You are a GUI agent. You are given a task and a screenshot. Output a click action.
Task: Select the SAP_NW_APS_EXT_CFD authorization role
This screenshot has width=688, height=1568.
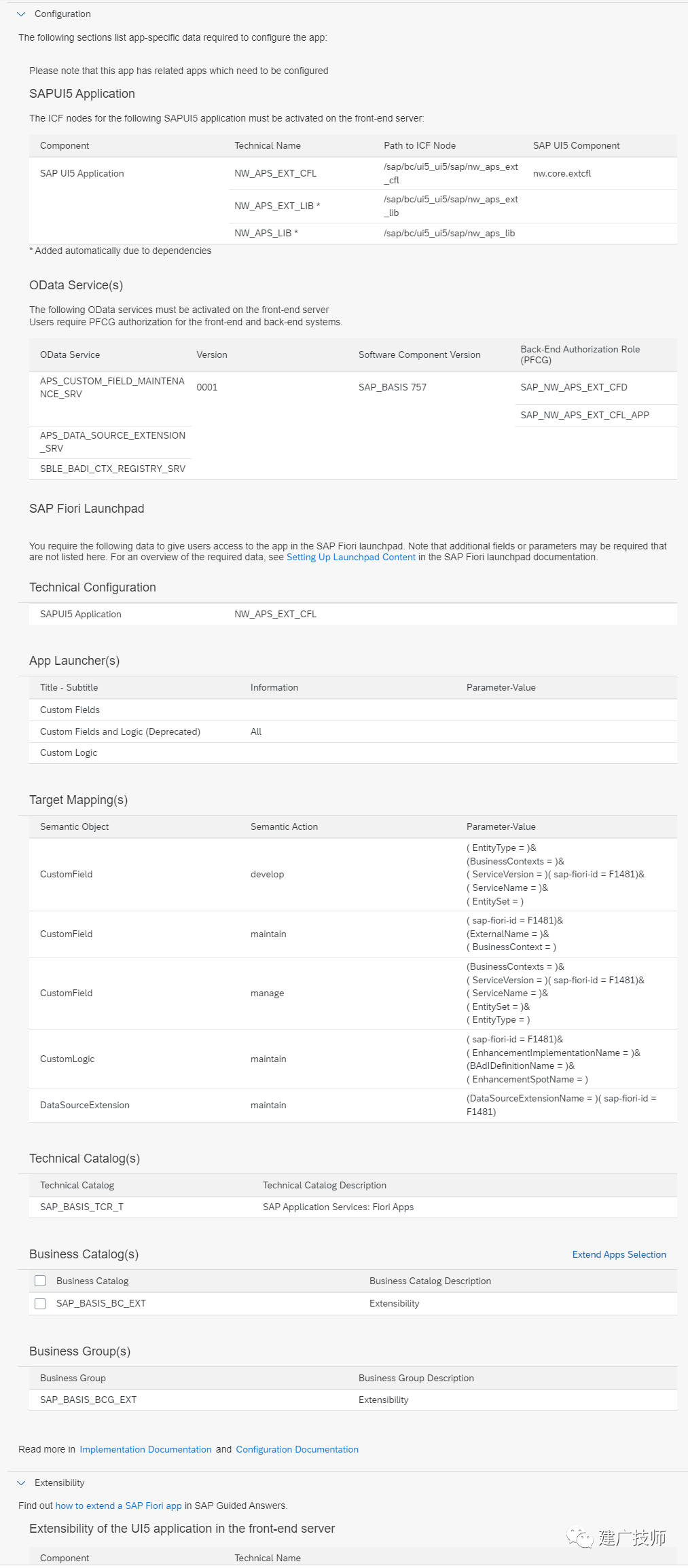[x=574, y=387]
